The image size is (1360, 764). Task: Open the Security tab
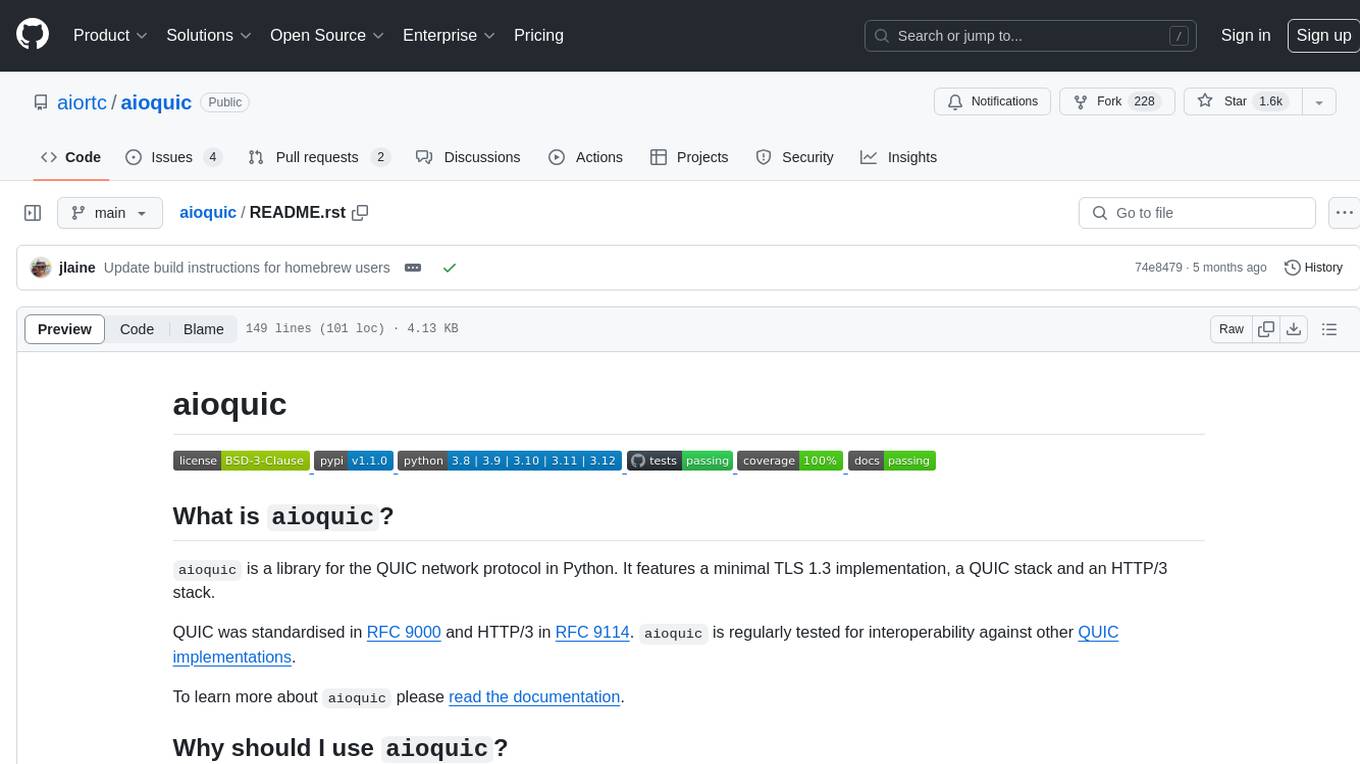point(795,157)
